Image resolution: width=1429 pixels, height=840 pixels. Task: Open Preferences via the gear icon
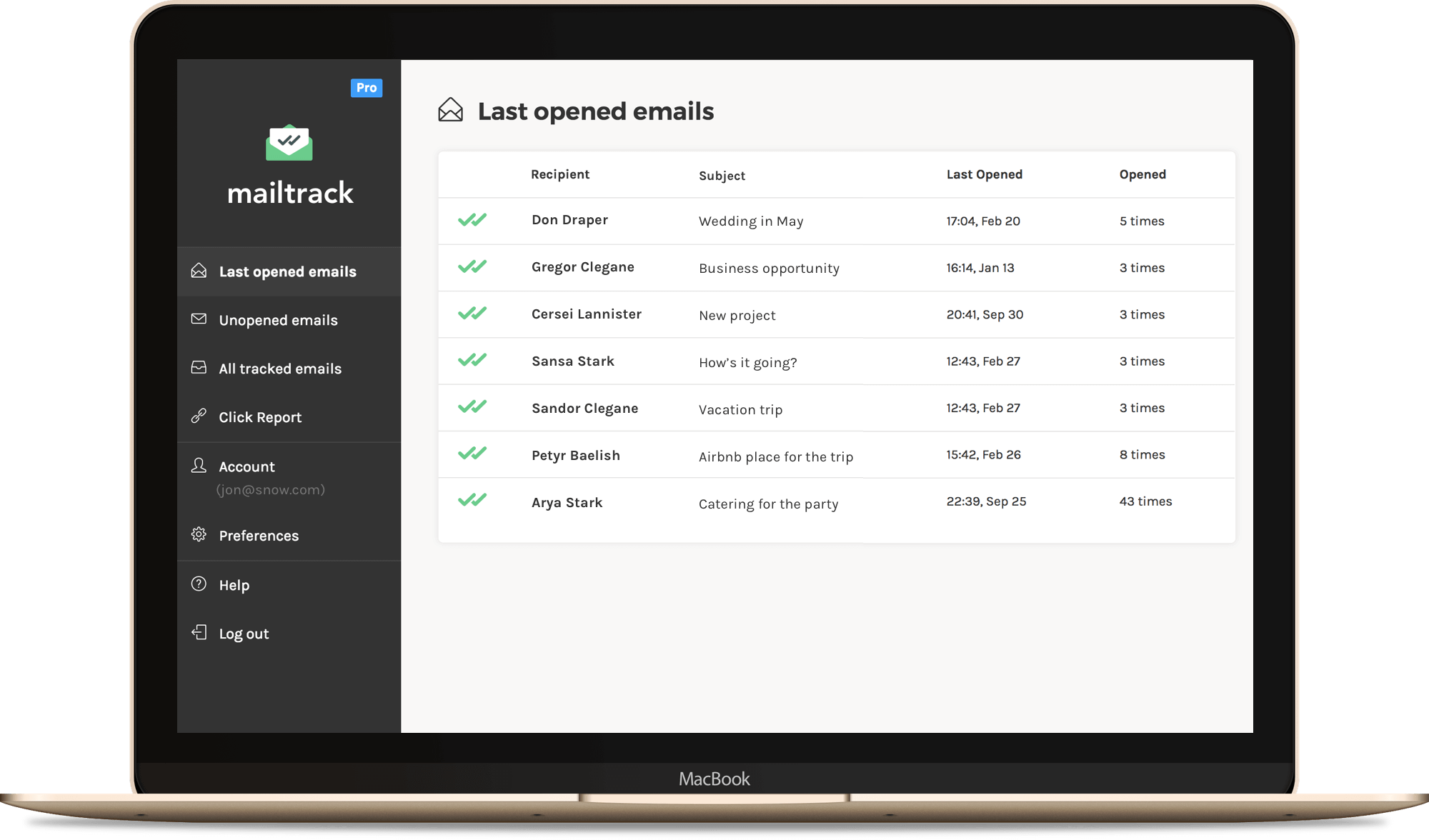(x=199, y=535)
